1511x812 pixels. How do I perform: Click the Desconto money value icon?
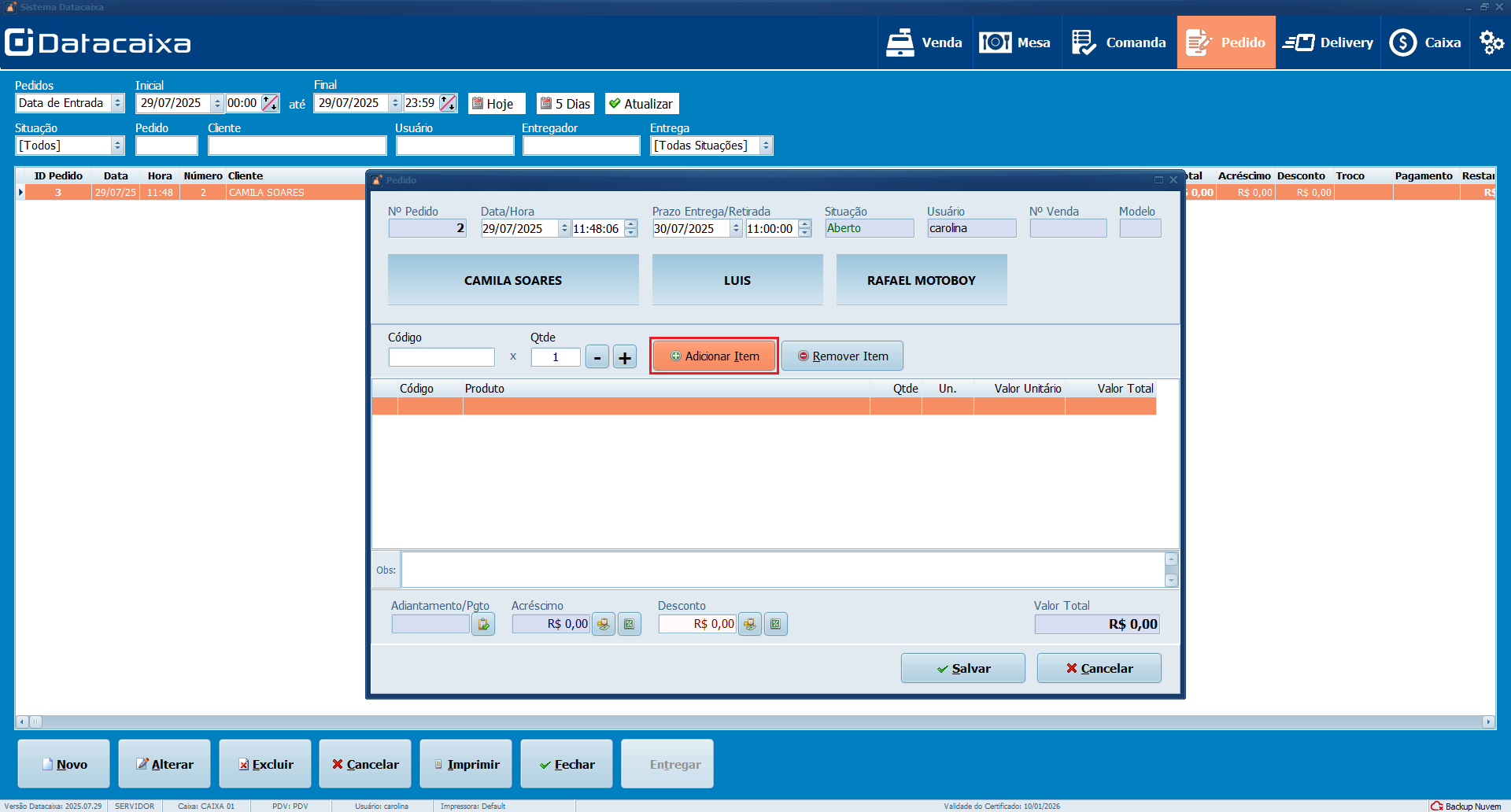tap(750, 625)
